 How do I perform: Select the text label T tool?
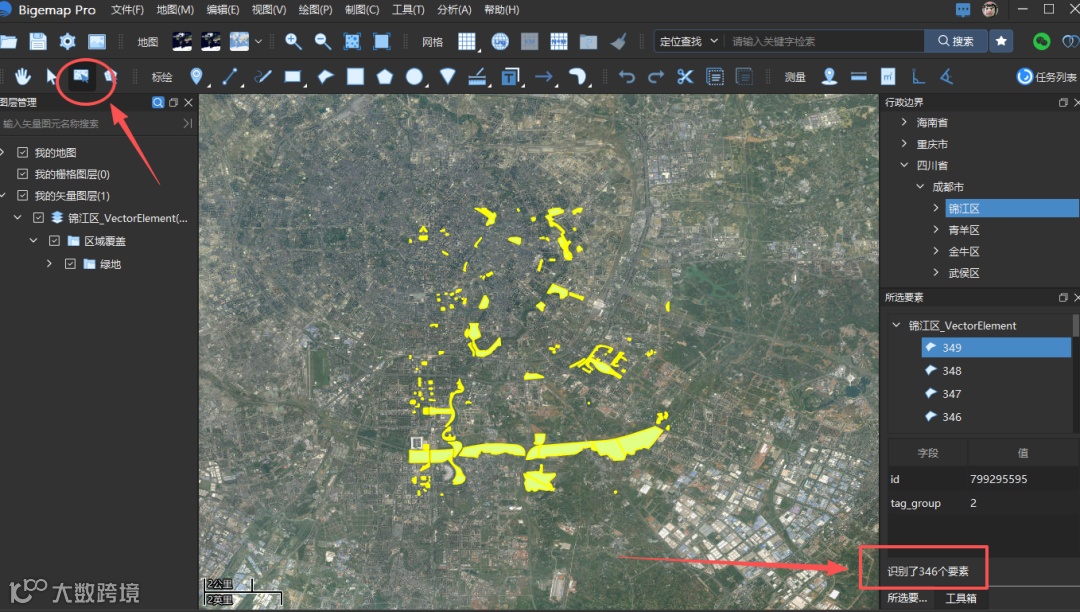click(x=510, y=76)
